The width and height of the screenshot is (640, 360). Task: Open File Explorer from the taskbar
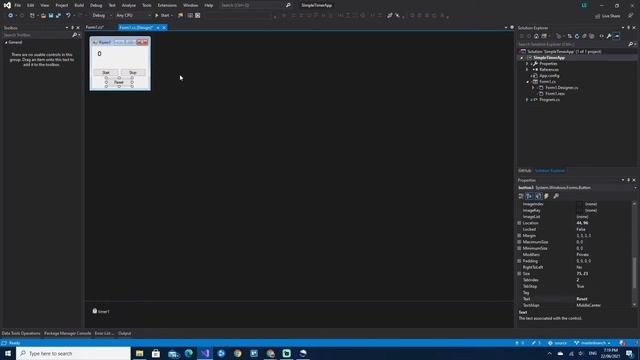point(140,353)
